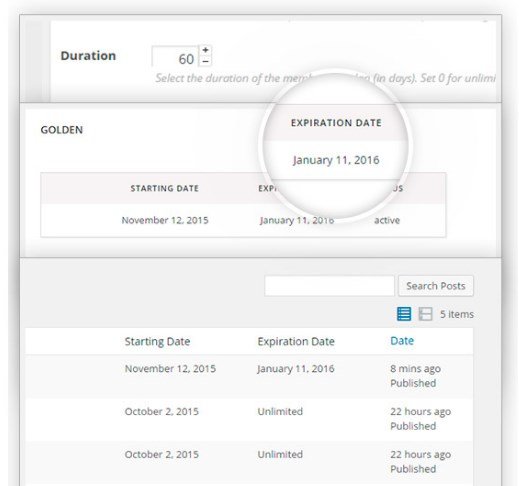Click the Duration number field showing 60
This screenshot has height=486, width=519.
(175, 57)
